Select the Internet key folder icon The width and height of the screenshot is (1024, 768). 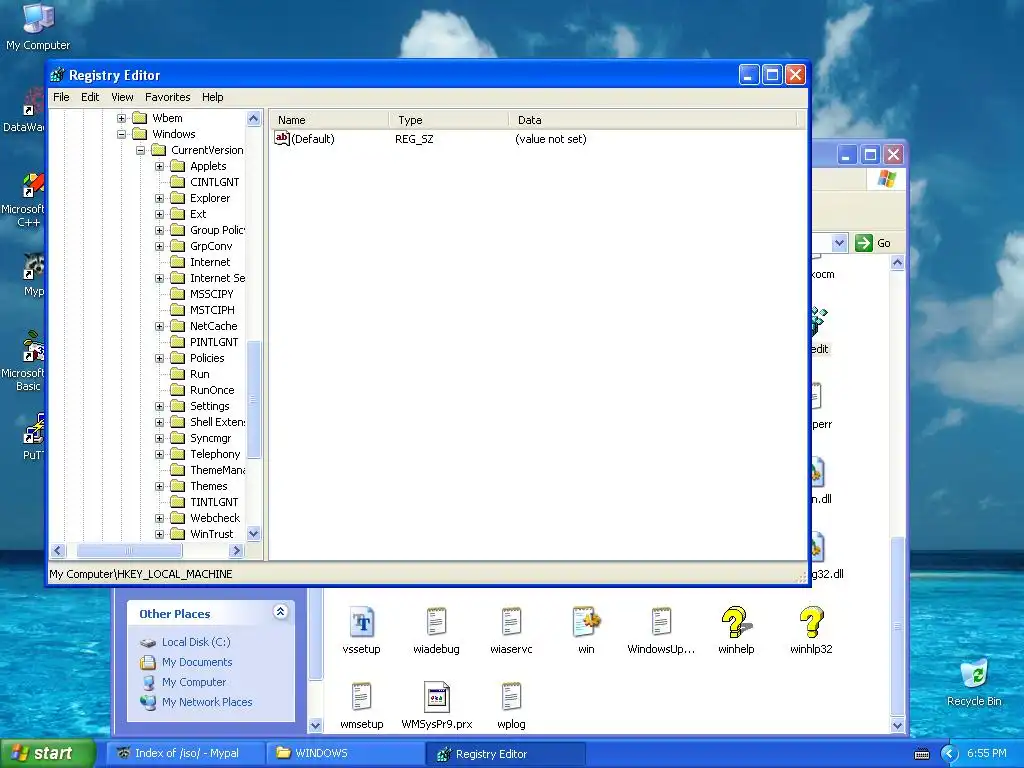178,262
